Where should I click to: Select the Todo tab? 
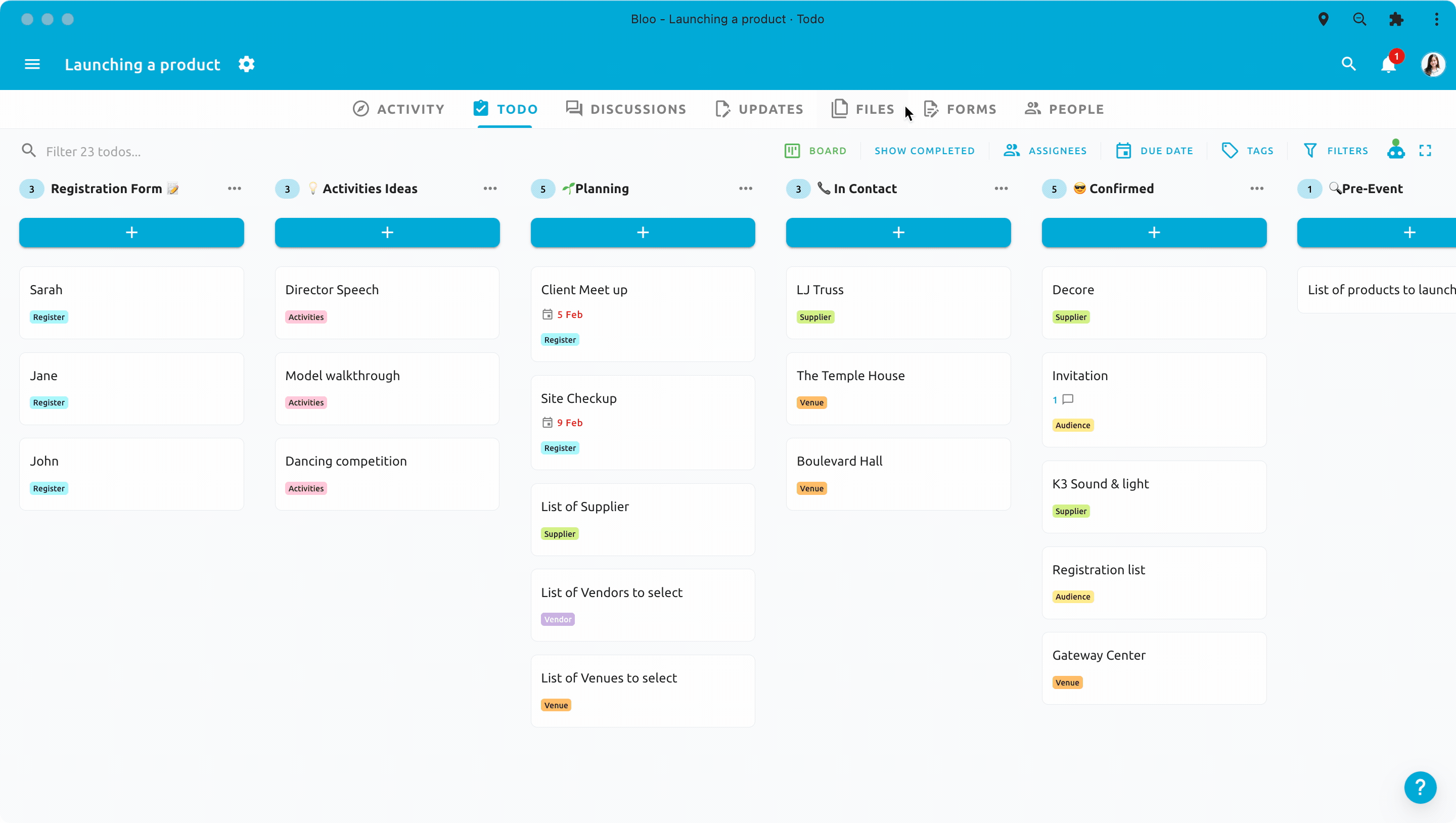(506, 109)
